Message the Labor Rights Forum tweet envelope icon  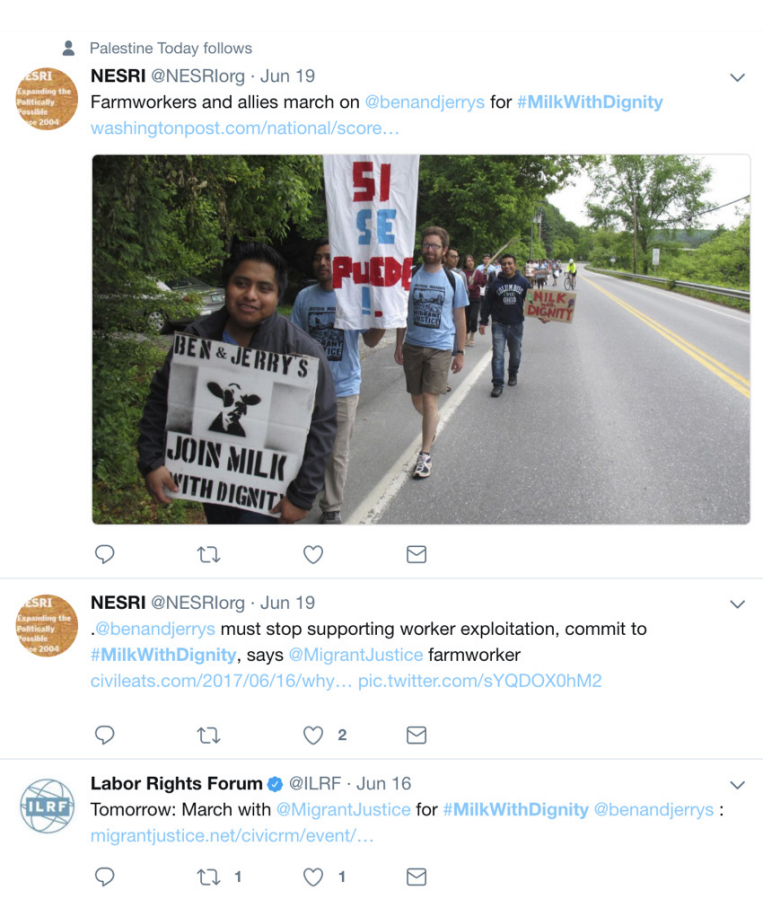point(416,876)
